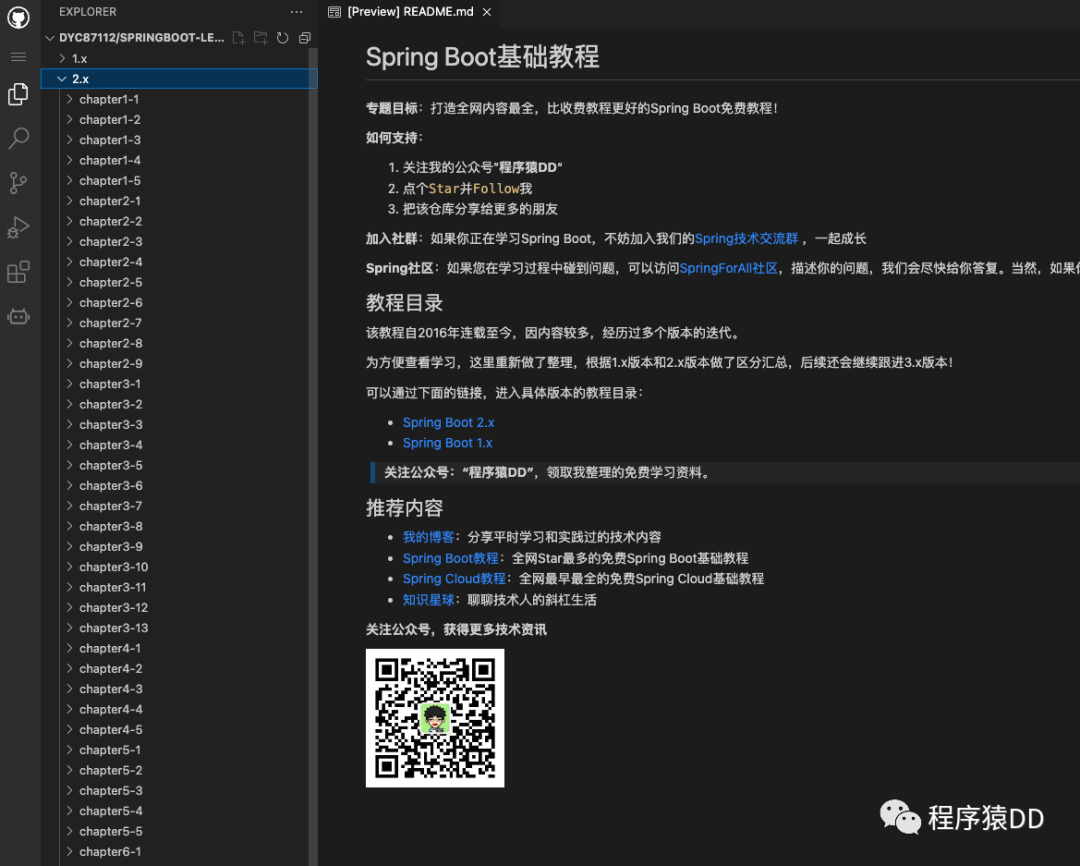Expand the chapter4-1 folder
This screenshot has width=1080, height=866.
70,648
